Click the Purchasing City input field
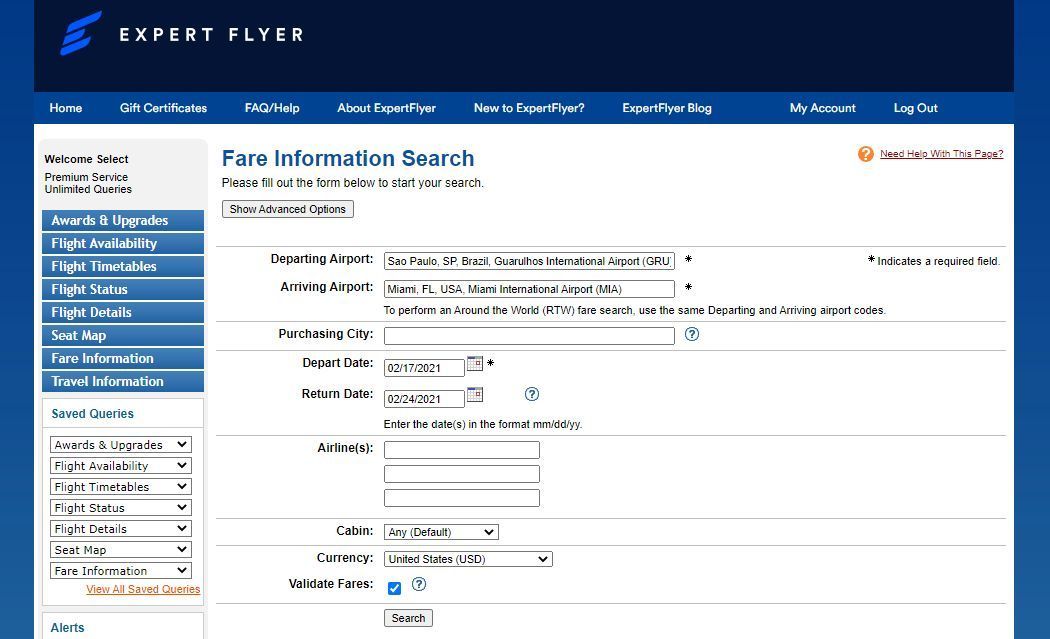This screenshot has width=1050, height=639. click(529, 336)
